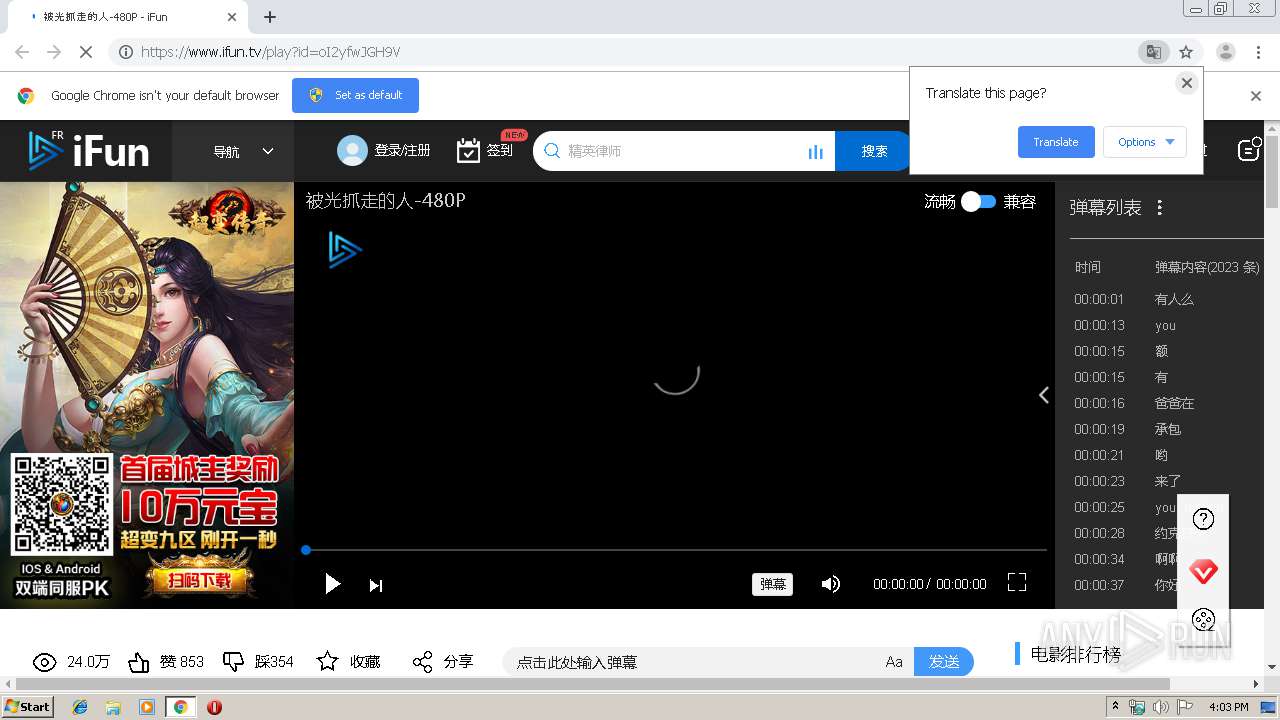
Task: Click the user avatar icon
Action: 352,151
